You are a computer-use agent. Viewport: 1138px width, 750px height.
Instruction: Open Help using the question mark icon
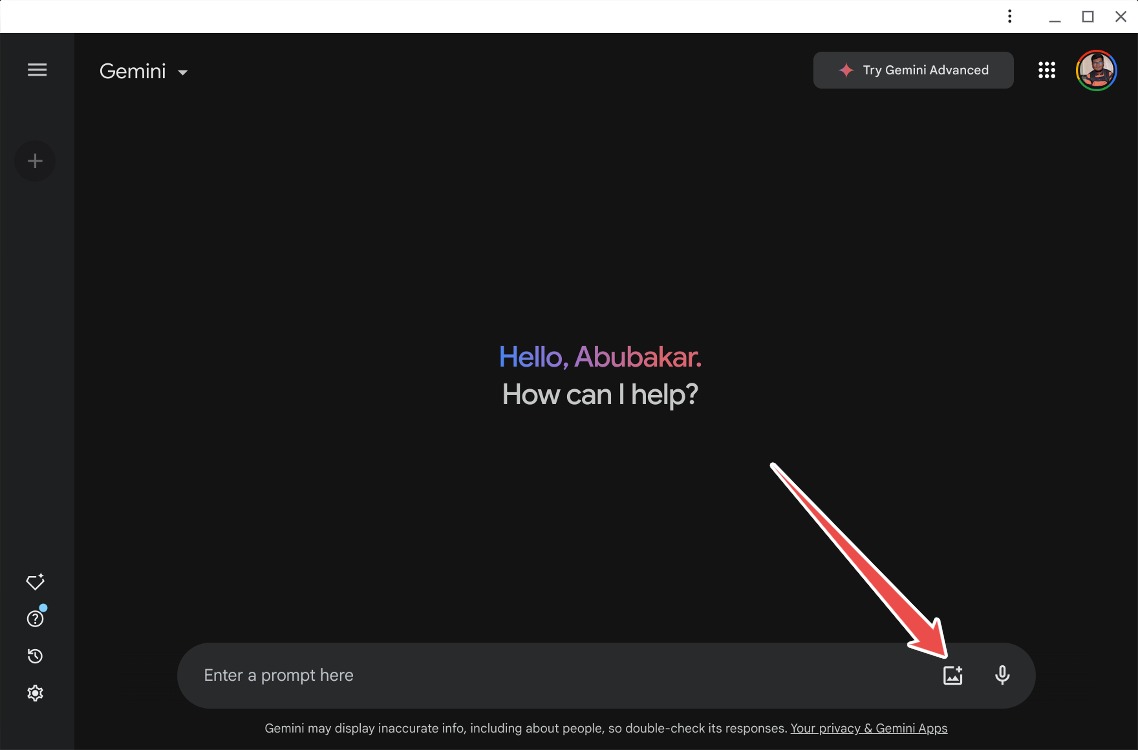pyautogui.click(x=35, y=618)
